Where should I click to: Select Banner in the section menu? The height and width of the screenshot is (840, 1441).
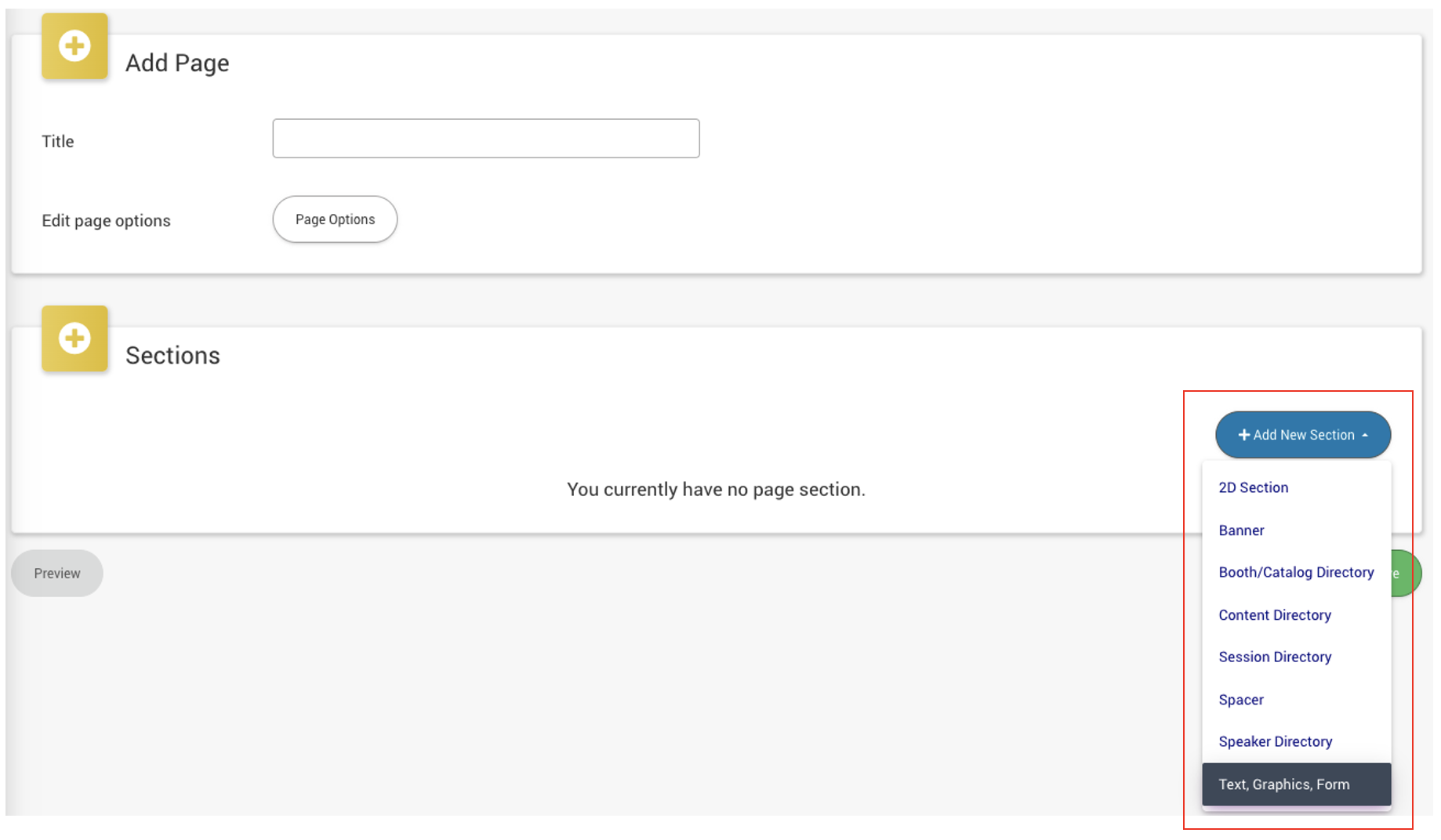pos(1297,530)
